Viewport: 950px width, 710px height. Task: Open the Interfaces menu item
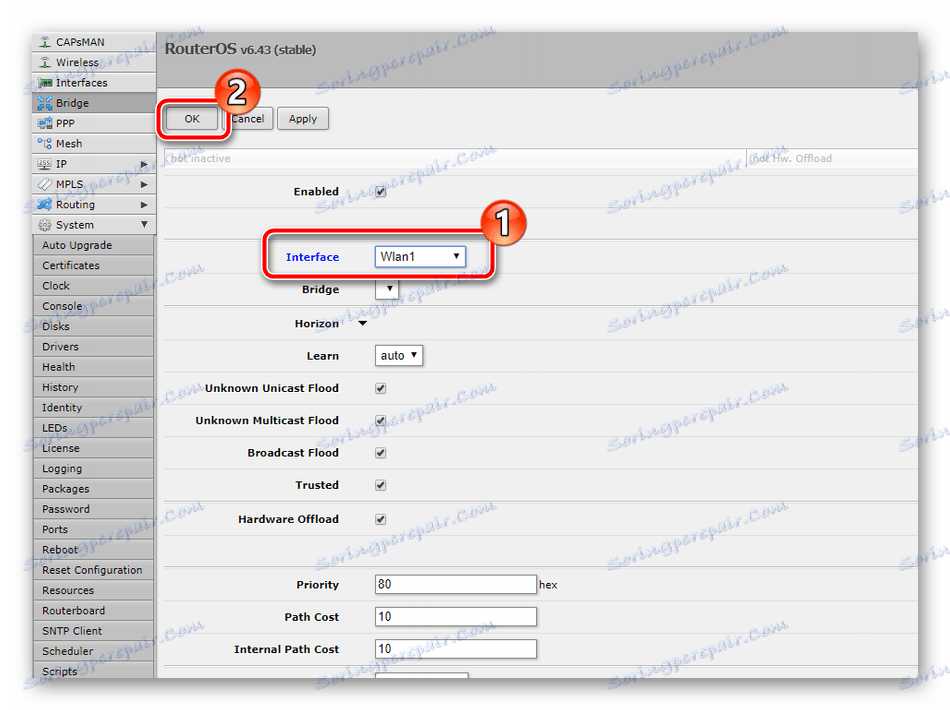94,82
